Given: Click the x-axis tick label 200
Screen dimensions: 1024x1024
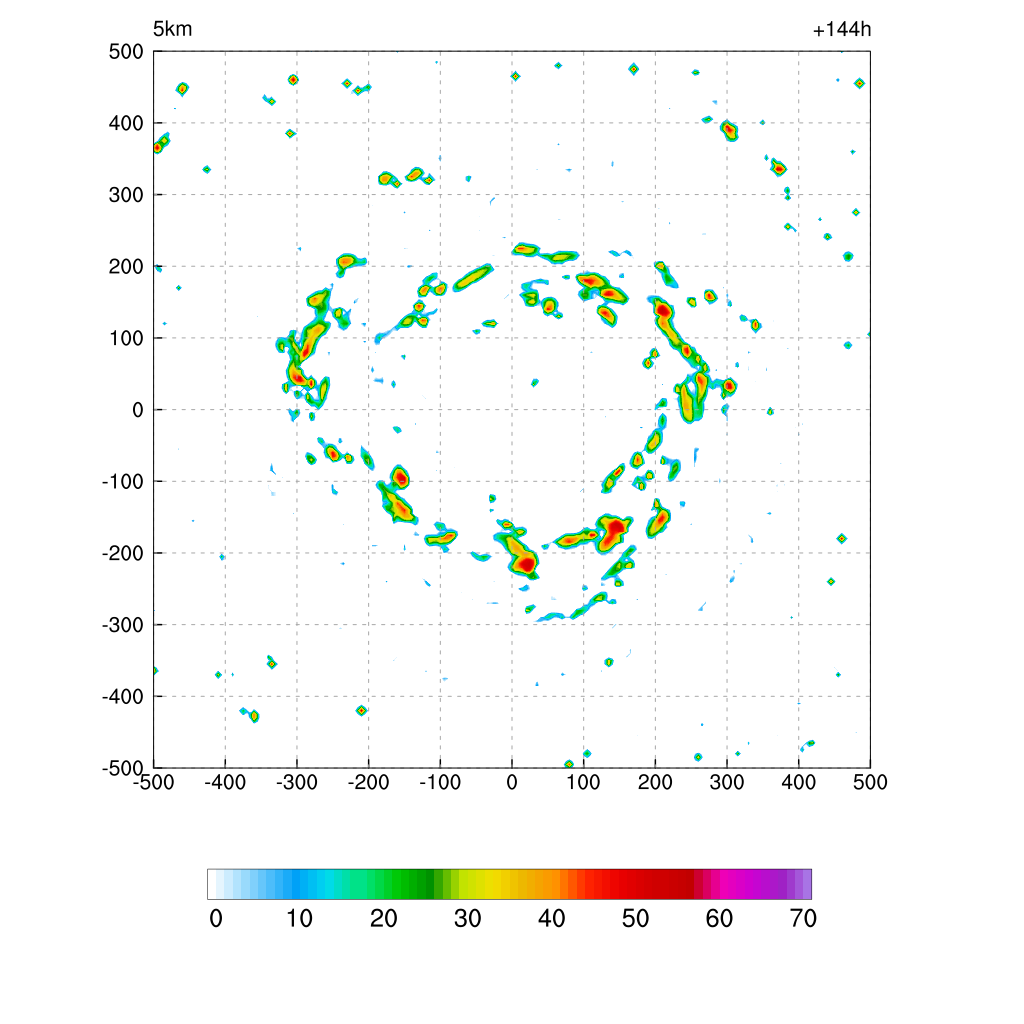Looking at the screenshot, I should click(655, 782).
